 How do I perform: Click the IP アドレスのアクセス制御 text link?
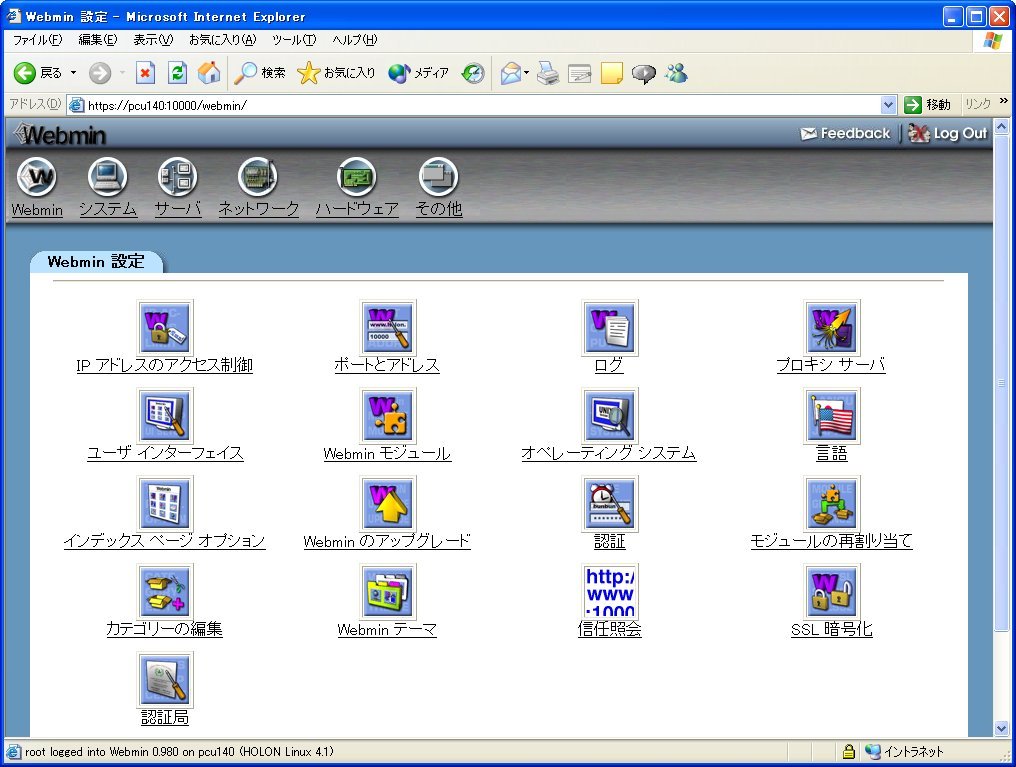(165, 365)
